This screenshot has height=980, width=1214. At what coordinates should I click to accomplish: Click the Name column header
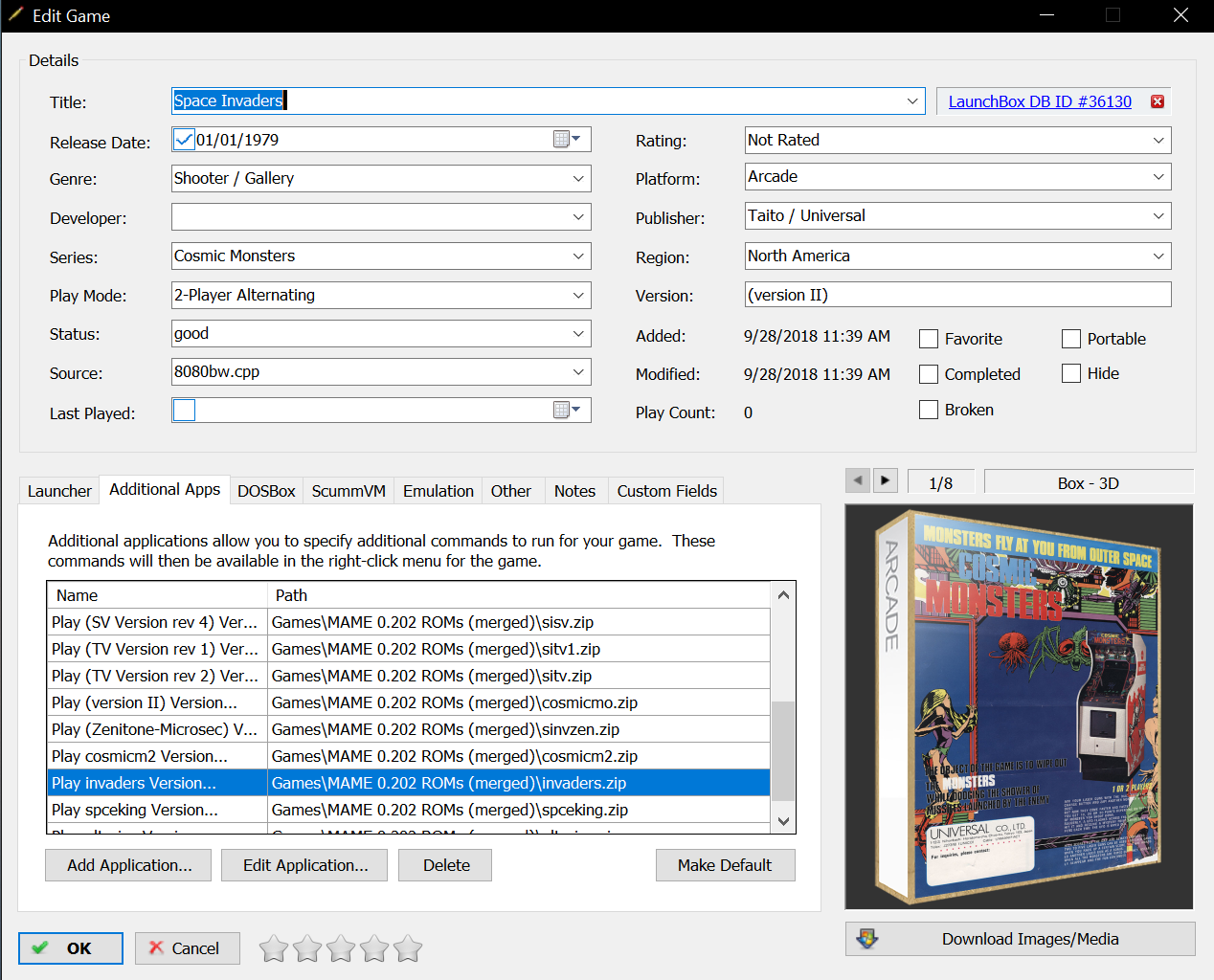point(157,595)
